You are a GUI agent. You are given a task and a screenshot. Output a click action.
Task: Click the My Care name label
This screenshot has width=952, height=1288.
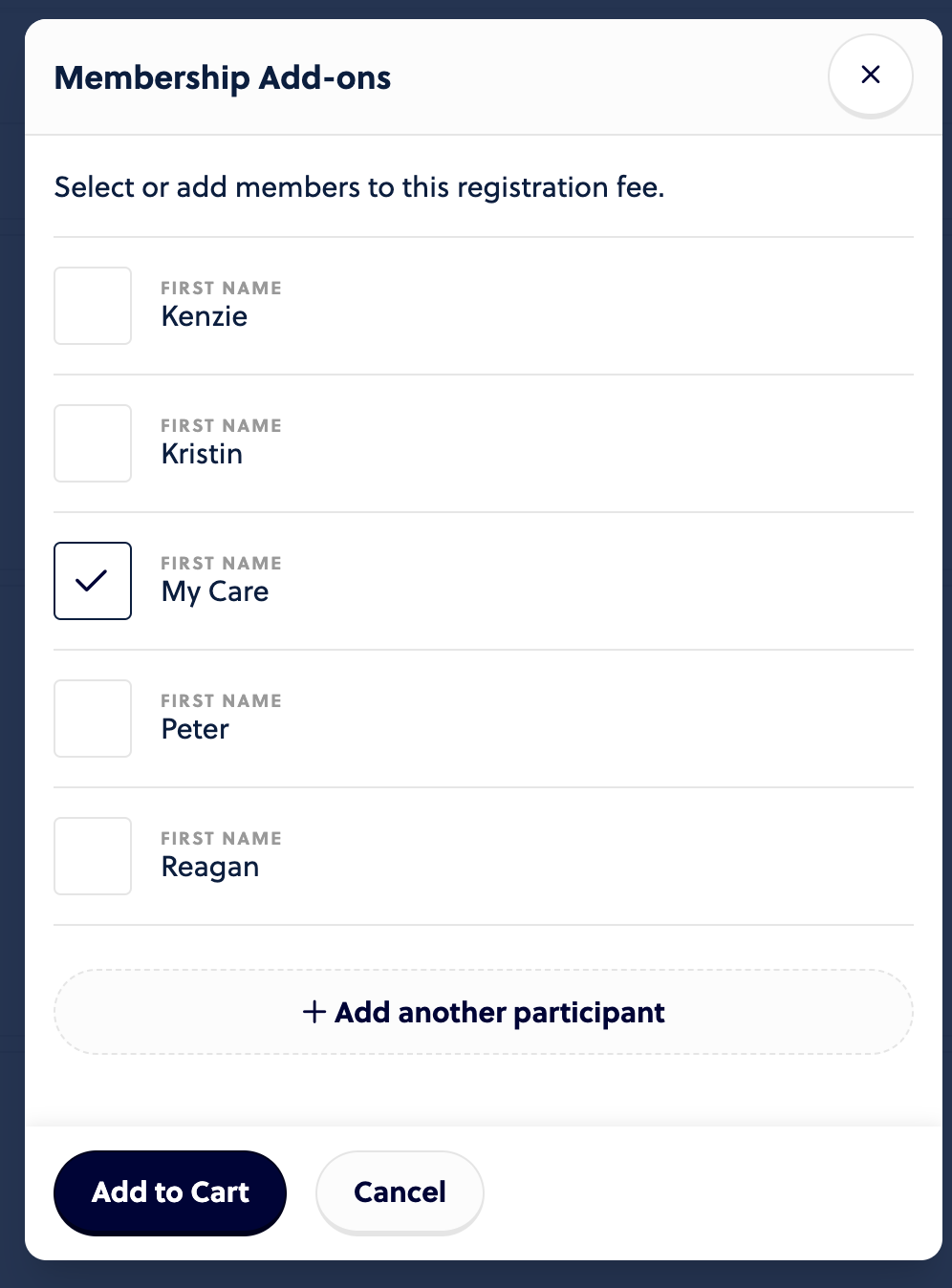pos(215,592)
